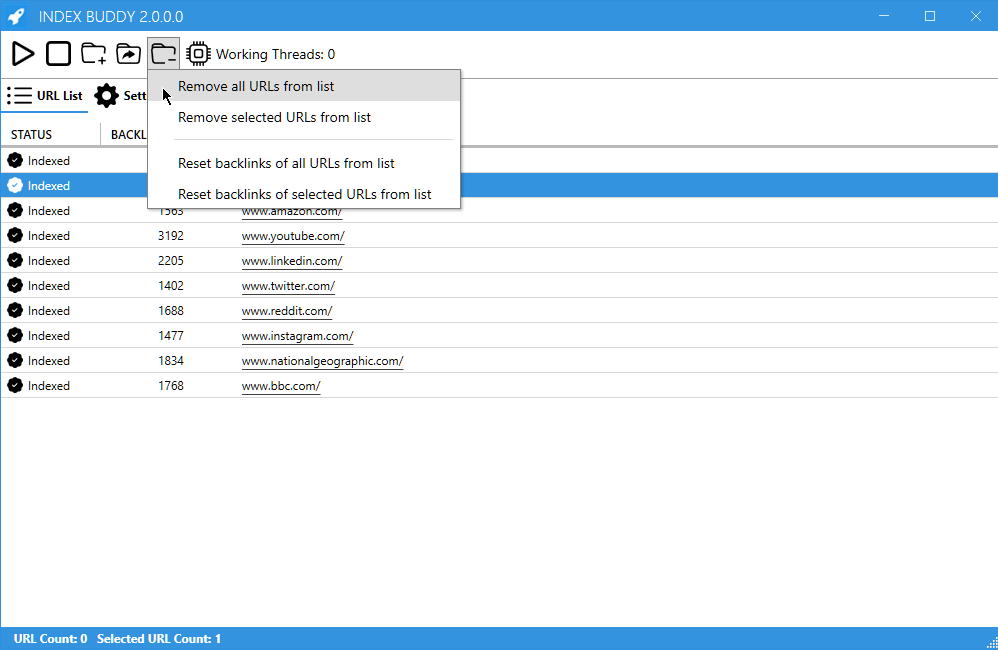
Task: Click the Working Threads CPU icon
Action: point(198,53)
